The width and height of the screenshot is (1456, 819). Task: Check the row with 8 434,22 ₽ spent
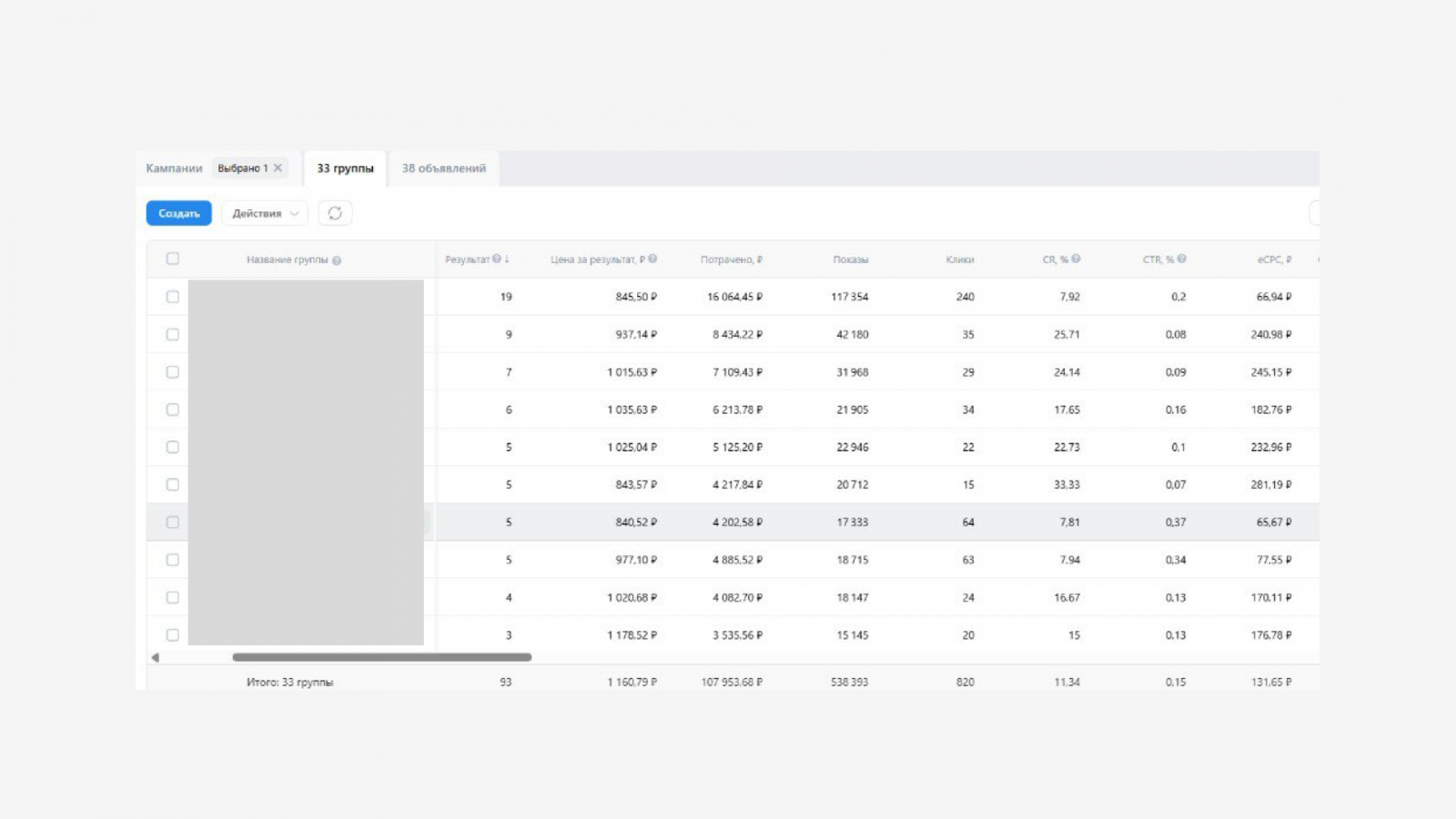click(173, 335)
